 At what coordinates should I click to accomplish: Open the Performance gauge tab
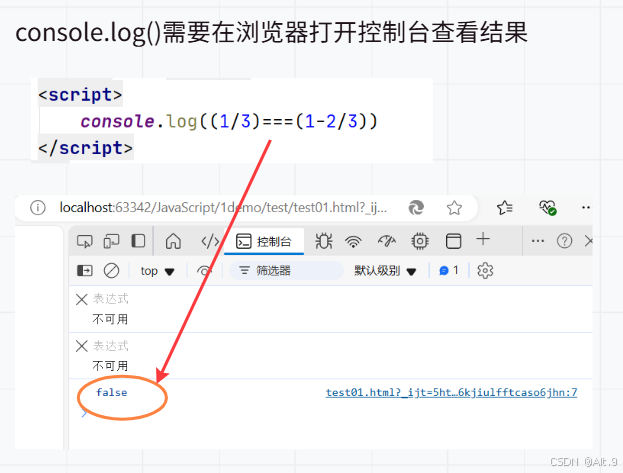(387, 241)
